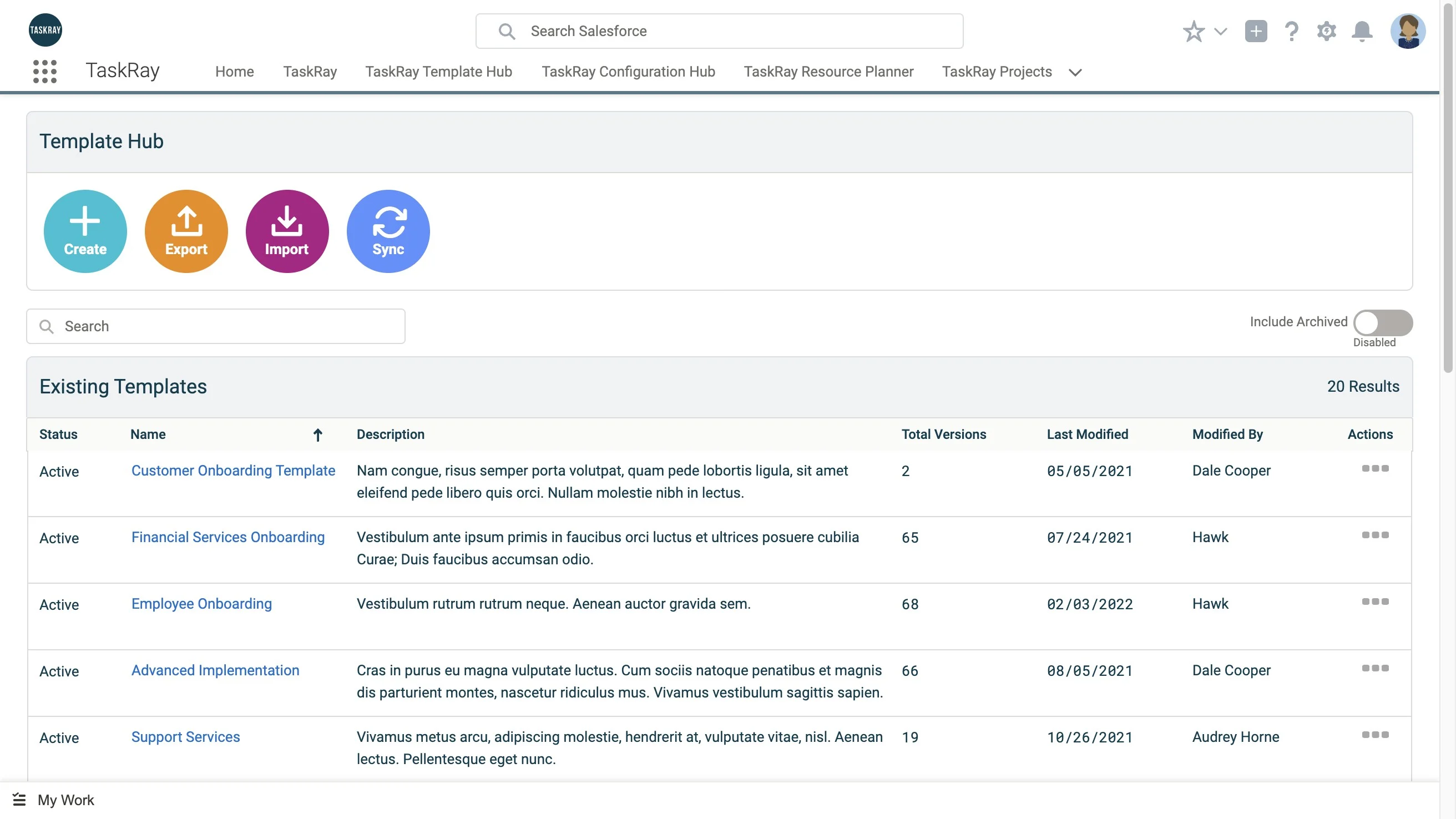The height and width of the screenshot is (819, 1456).
Task: Open the TaskRay tab
Action: pos(310,72)
